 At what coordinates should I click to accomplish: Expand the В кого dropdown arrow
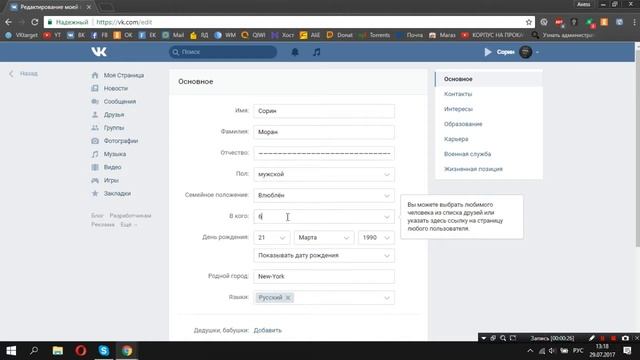(x=387, y=217)
